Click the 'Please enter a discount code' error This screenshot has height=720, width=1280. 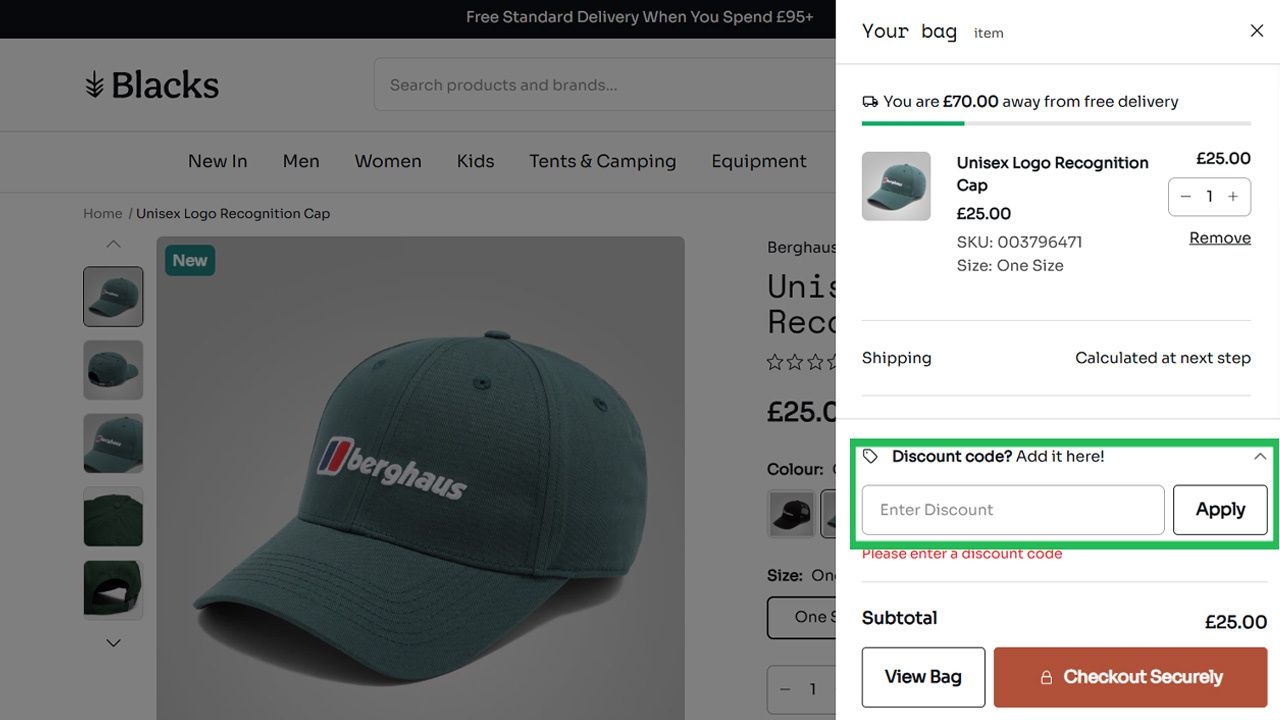coord(962,554)
